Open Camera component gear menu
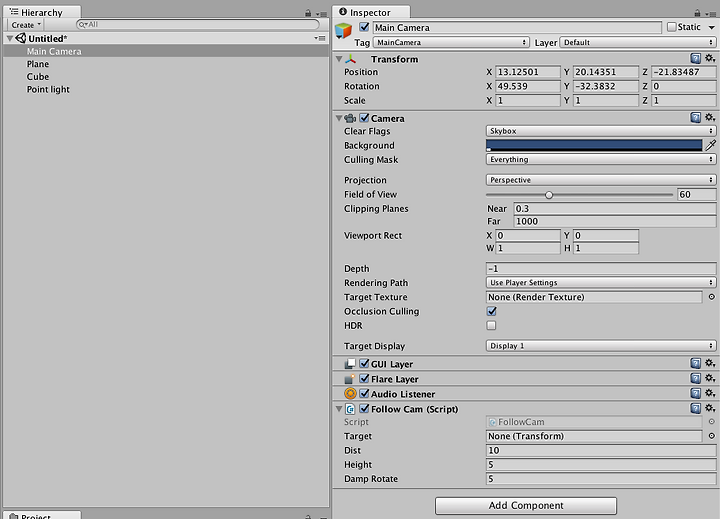Viewport: 720px width, 519px height. point(710,118)
